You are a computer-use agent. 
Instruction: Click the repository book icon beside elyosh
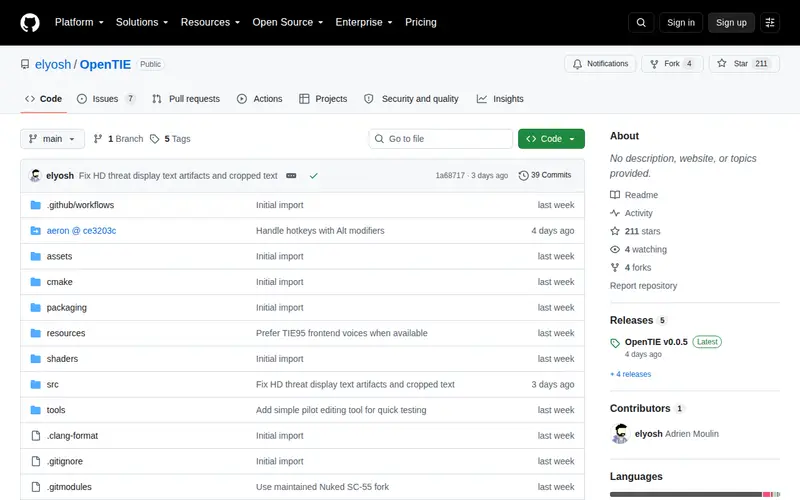click(x=25, y=64)
